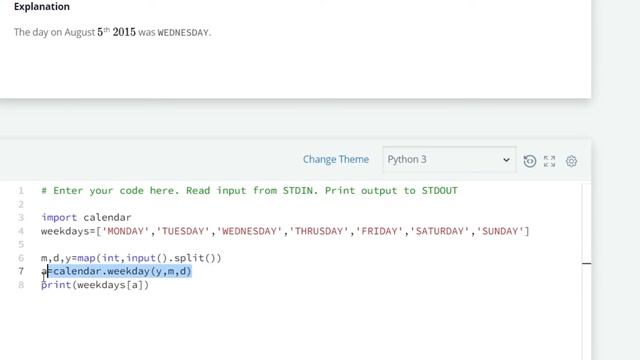Screen dimensions: 640x360
Task: Toggle fullscreen editor mode icon
Action: [x=549, y=161]
